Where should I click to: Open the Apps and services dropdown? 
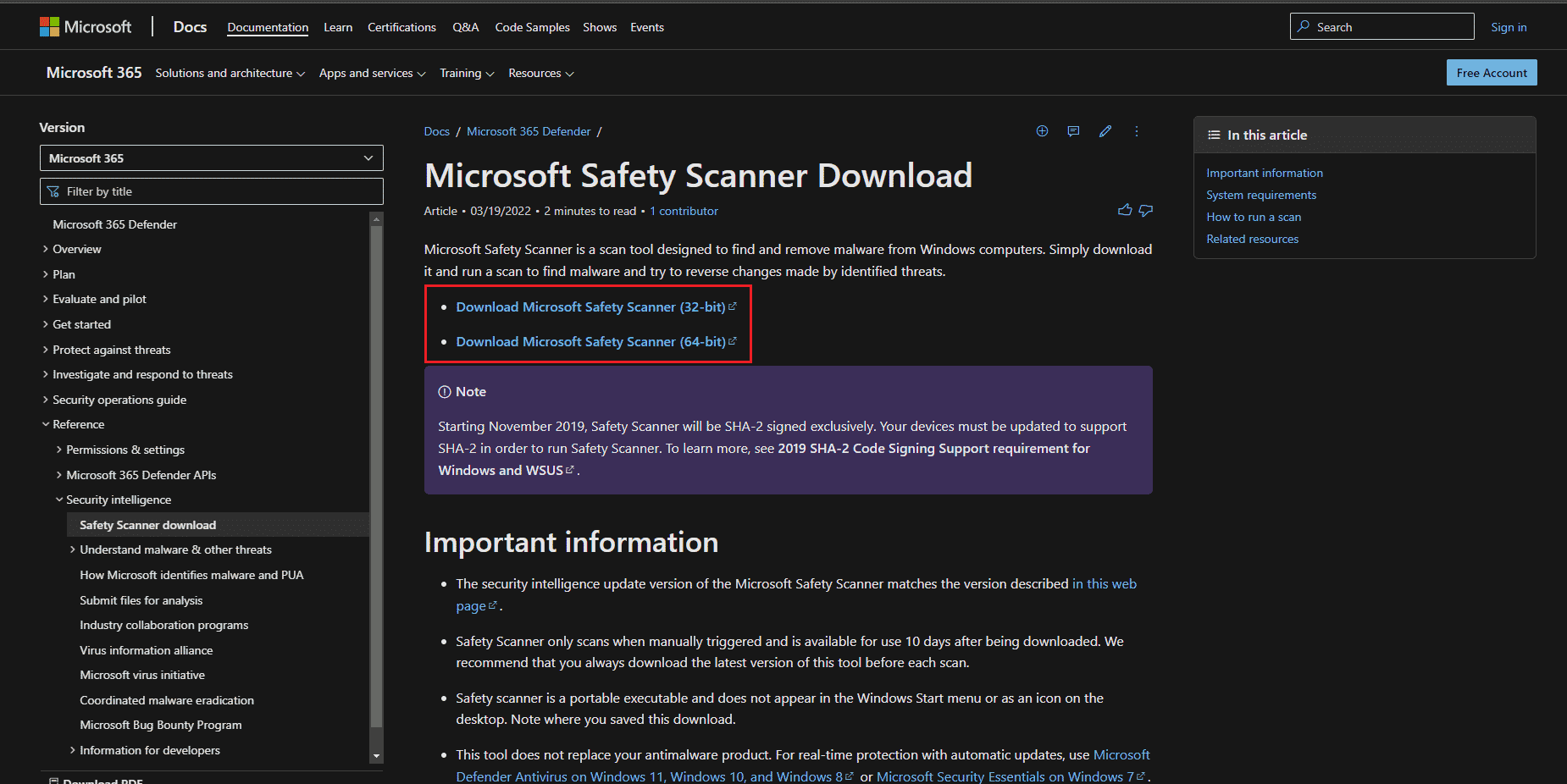coord(372,74)
